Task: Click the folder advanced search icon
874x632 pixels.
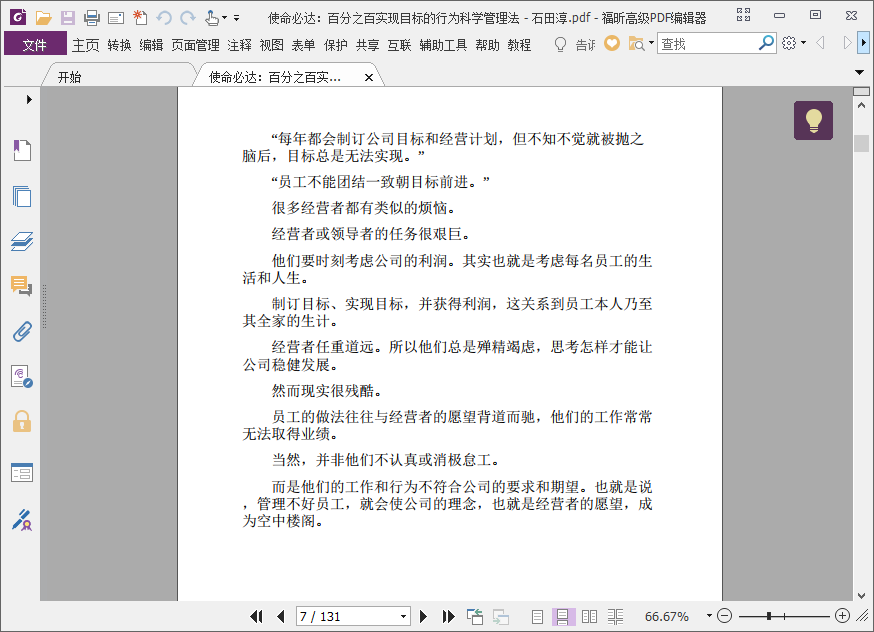Action: pos(636,43)
